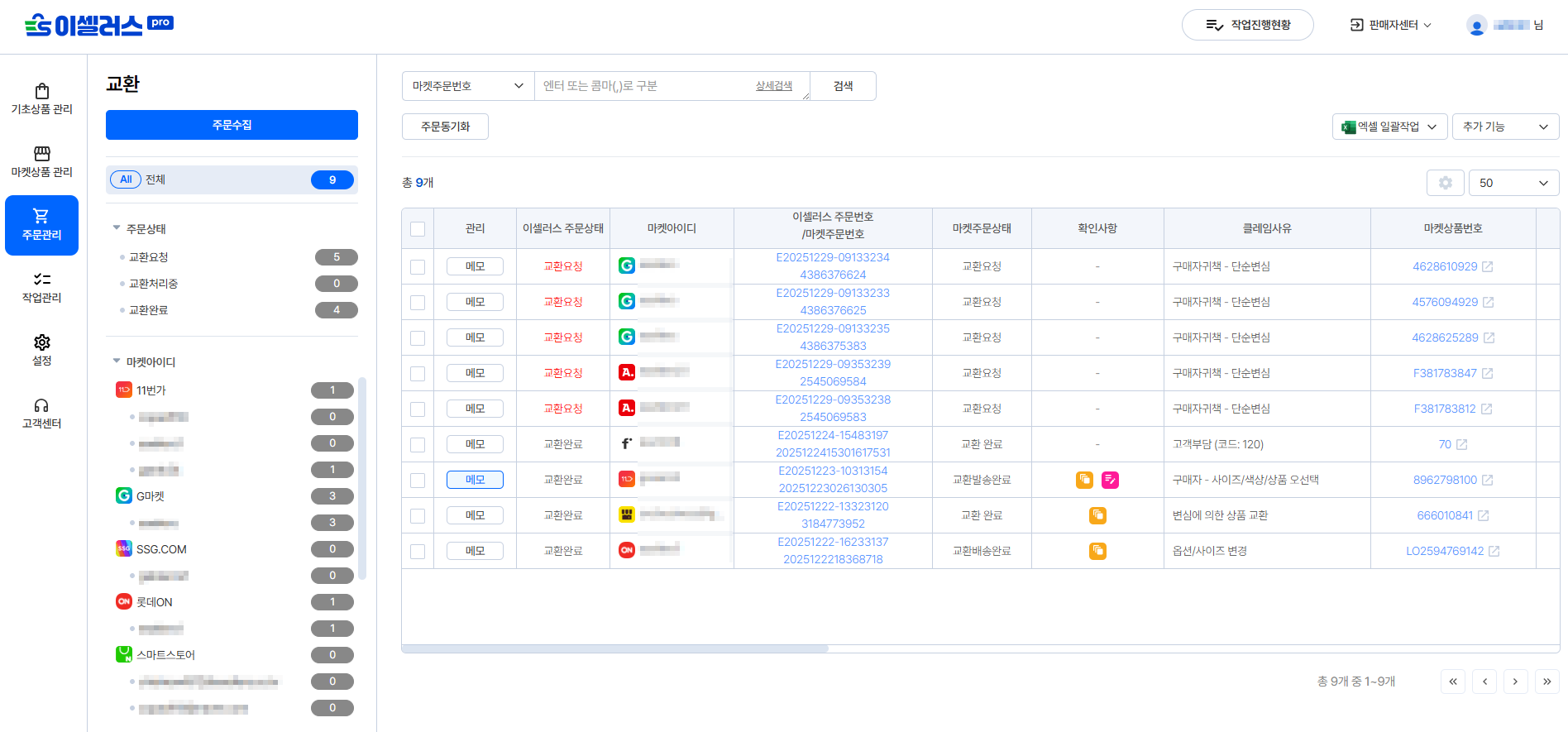Click the blue 주문수집 button
This screenshot has width=1568, height=732.
232,125
